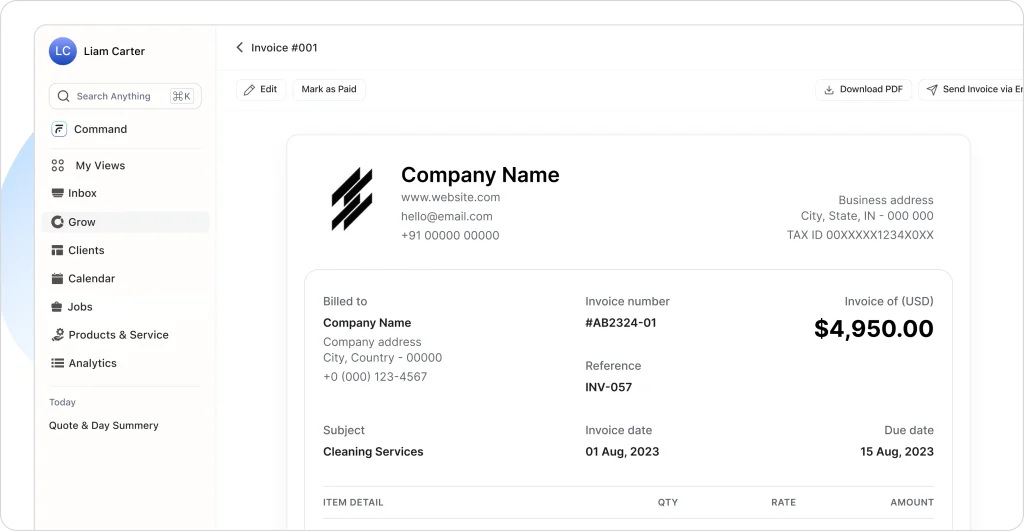Image resolution: width=1024 pixels, height=531 pixels.
Task: Focus the Search Anything field
Action: (125, 96)
